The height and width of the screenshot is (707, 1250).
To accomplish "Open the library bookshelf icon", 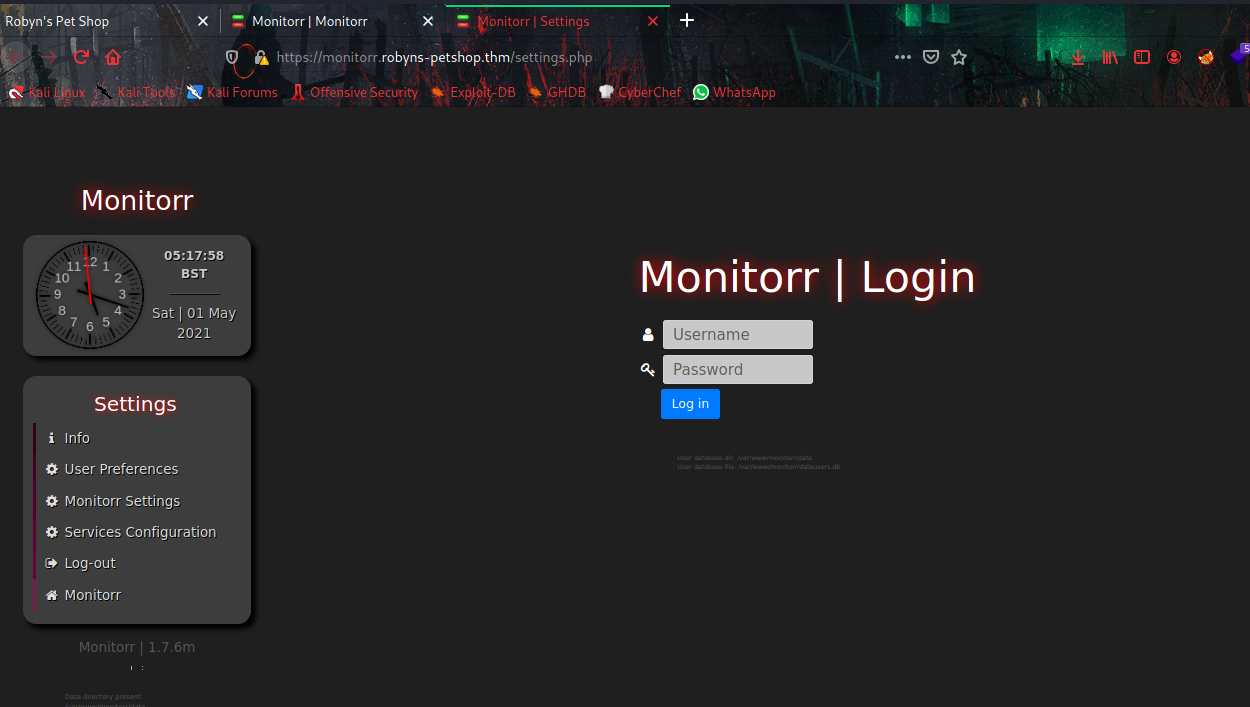I will coord(1110,57).
